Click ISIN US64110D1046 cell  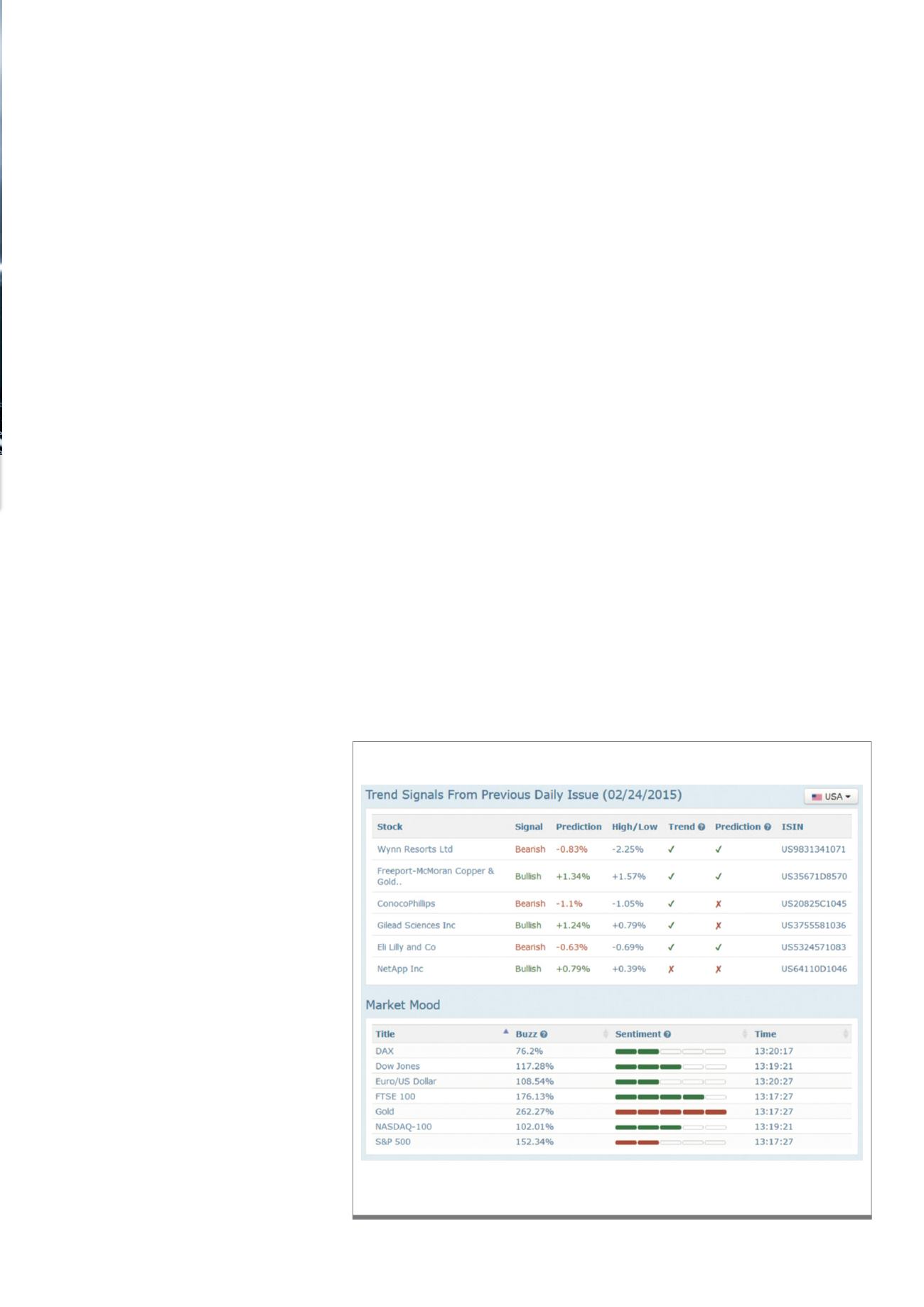pos(814,969)
